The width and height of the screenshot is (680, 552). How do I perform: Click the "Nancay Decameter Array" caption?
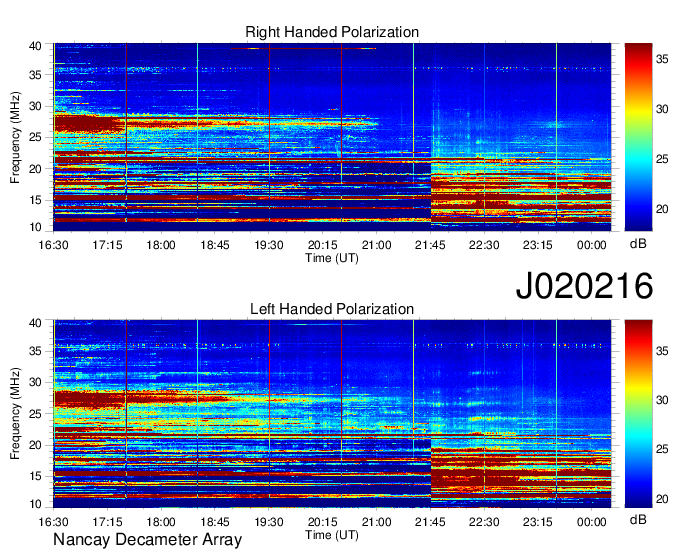(147, 540)
